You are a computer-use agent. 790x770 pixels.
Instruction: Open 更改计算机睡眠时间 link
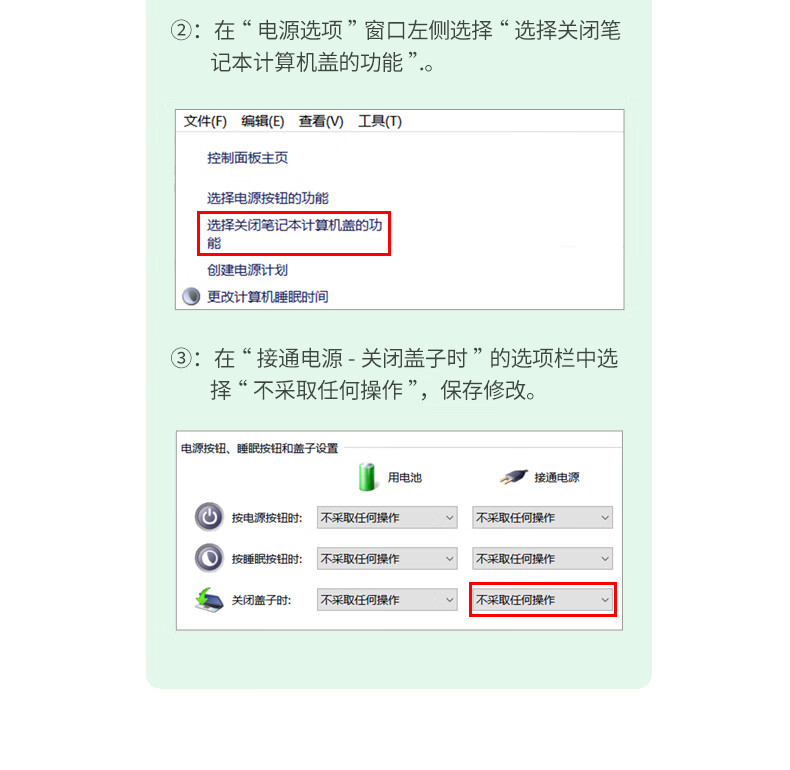click(x=268, y=297)
